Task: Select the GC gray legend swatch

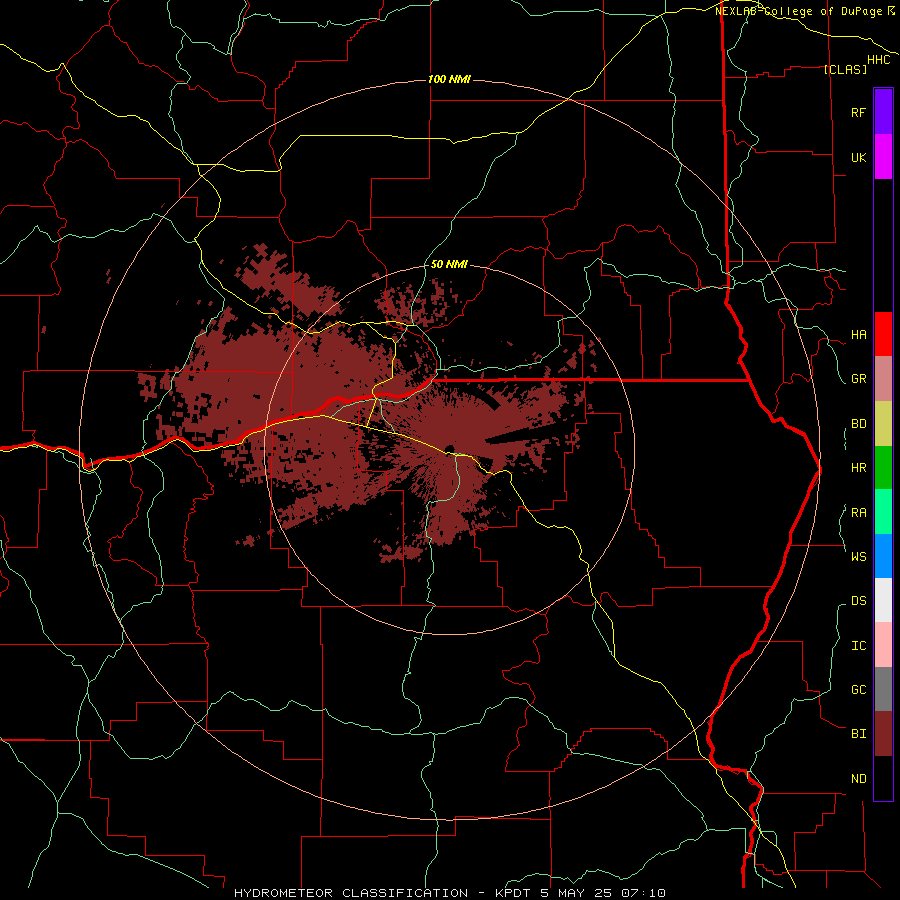Action: 883,689
